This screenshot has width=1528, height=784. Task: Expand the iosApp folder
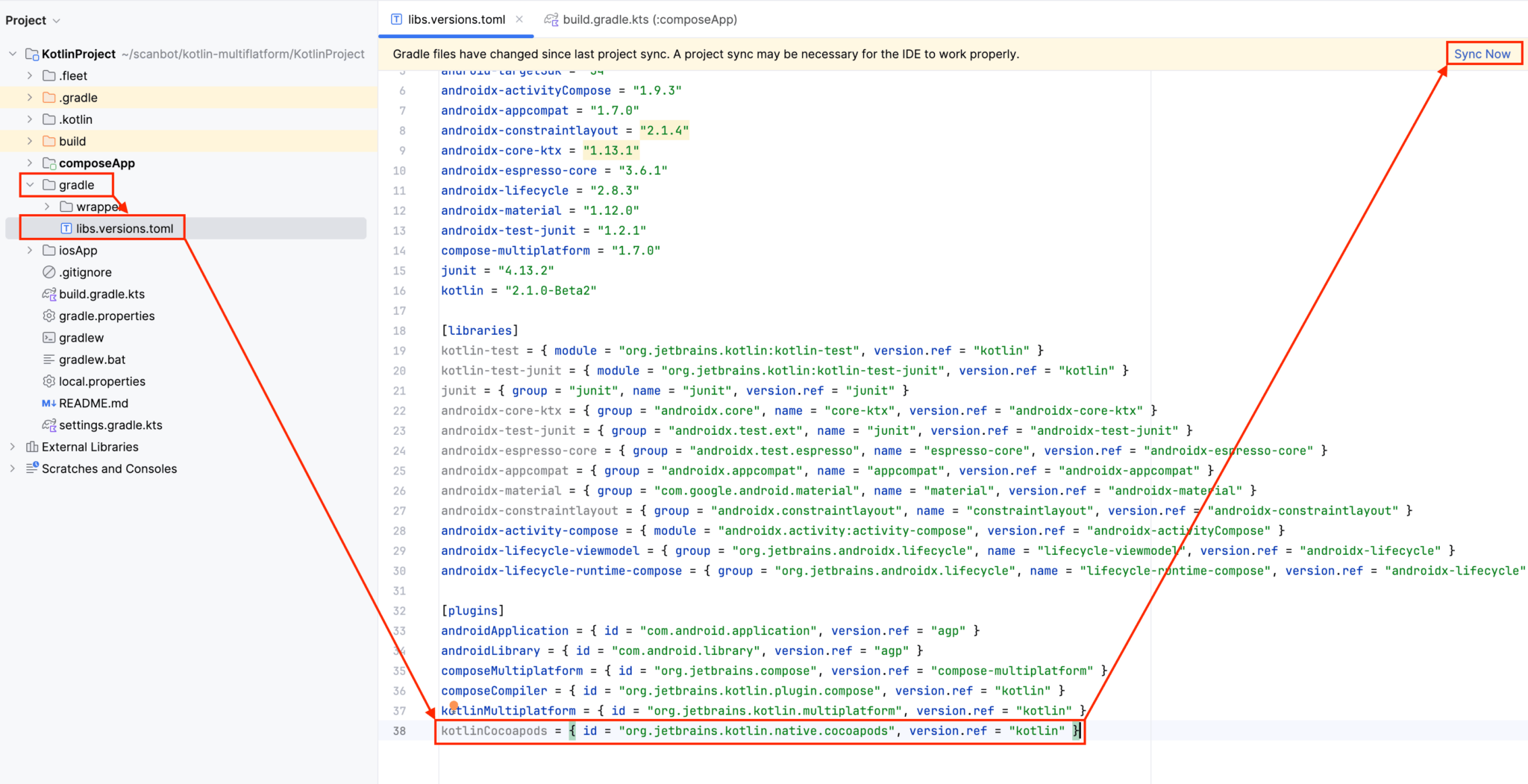[x=30, y=250]
